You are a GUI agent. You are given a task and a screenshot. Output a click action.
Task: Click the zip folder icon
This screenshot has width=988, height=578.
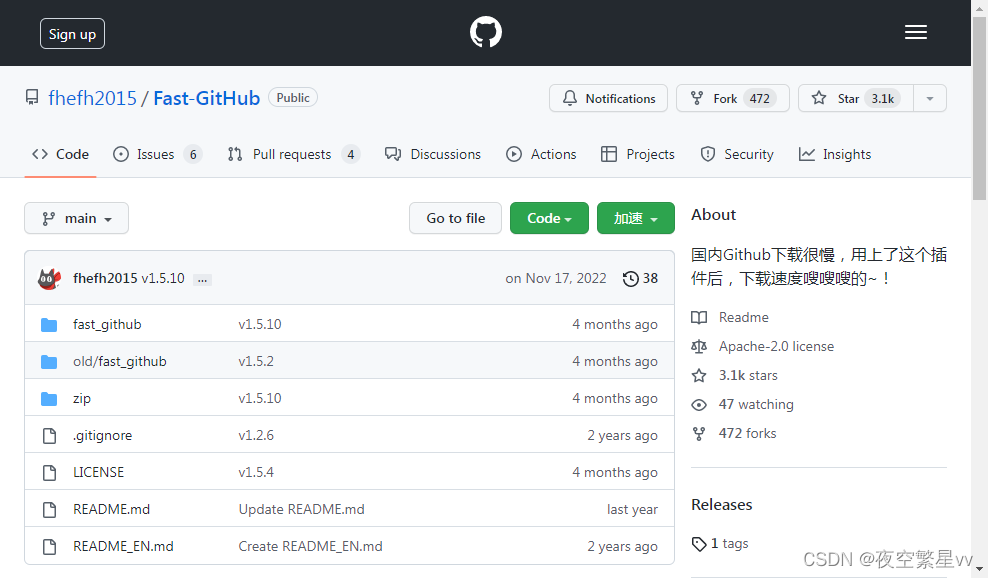click(49, 399)
